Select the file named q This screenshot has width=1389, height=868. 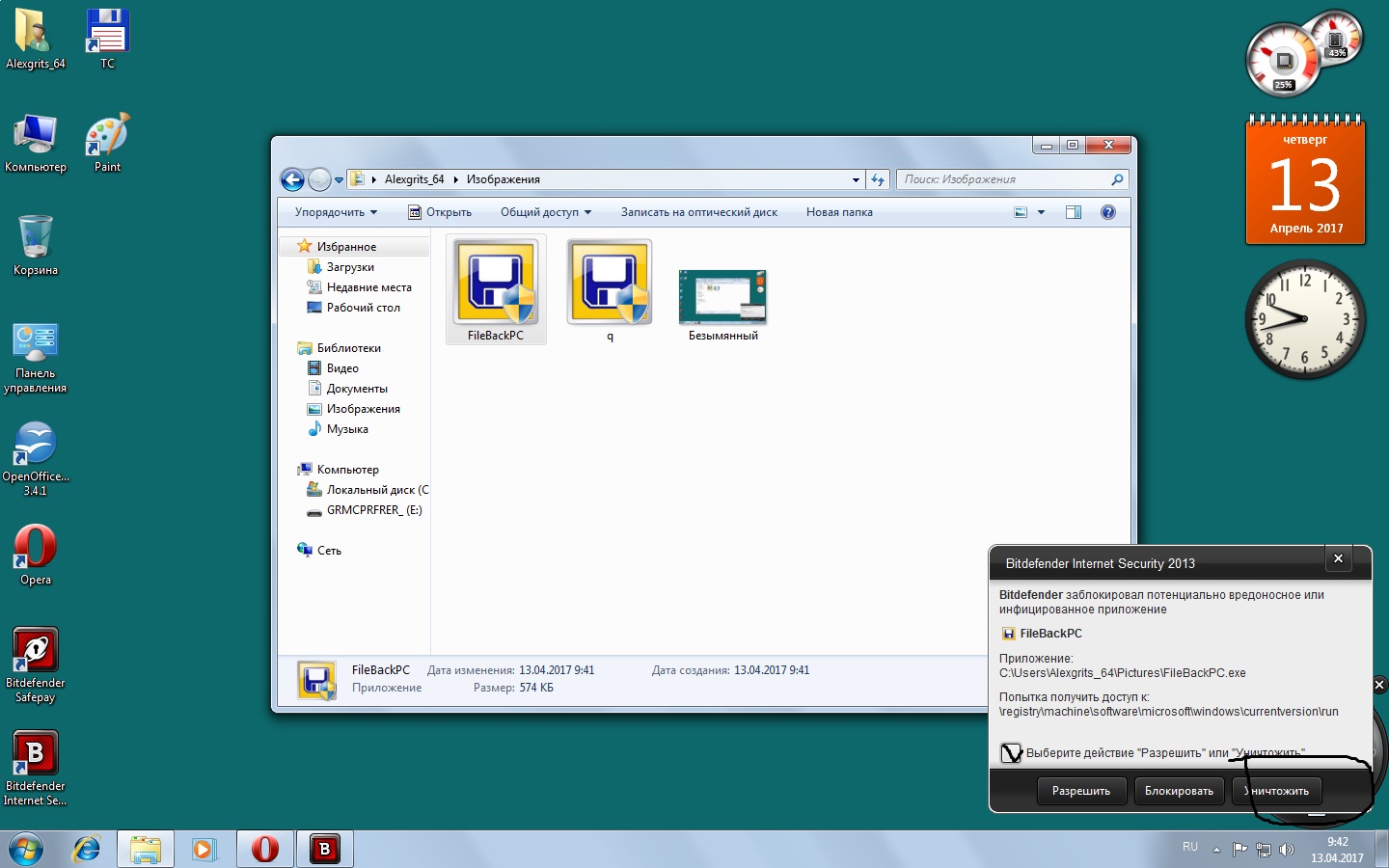pyautogui.click(x=610, y=289)
